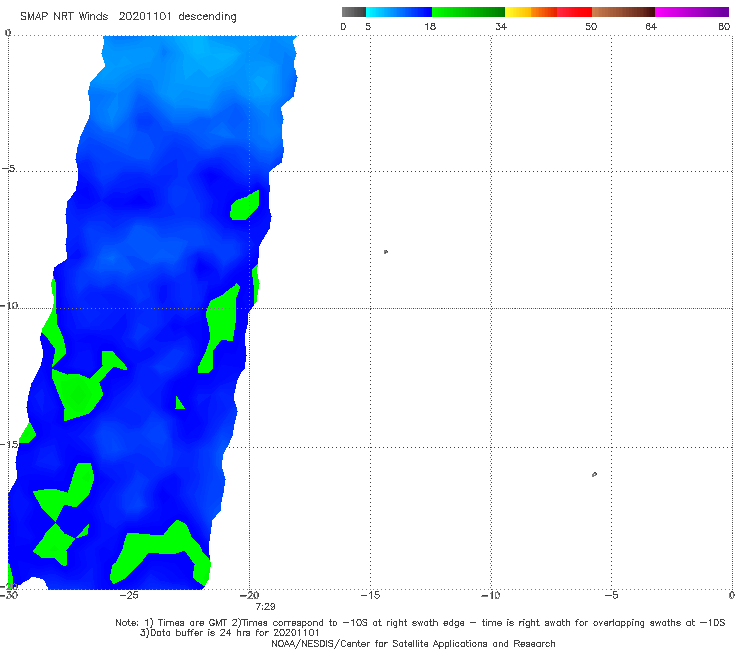
Task: Click the color bar label "64"
Action: point(651,26)
